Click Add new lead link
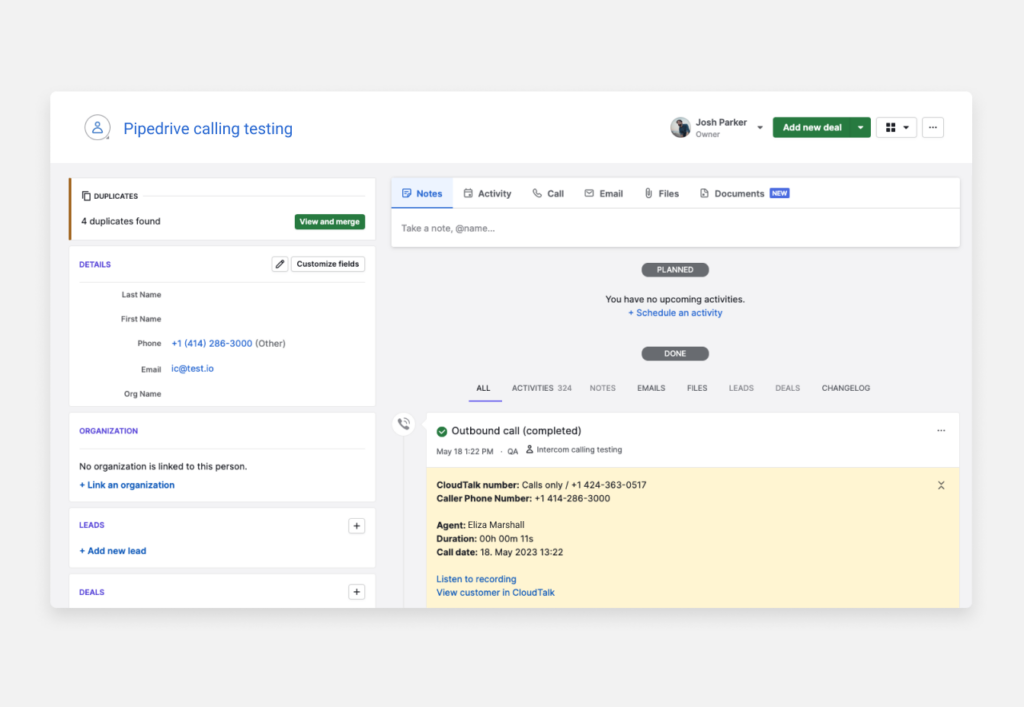 point(112,551)
